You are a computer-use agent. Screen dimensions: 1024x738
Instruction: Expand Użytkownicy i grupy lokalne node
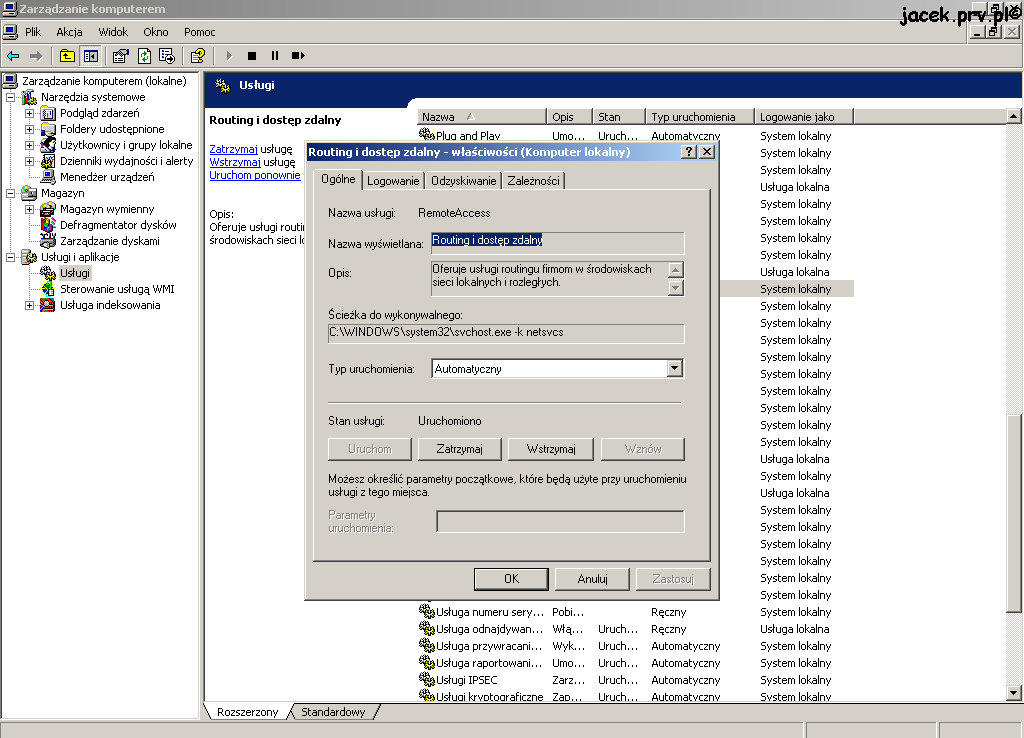[29, 145]
